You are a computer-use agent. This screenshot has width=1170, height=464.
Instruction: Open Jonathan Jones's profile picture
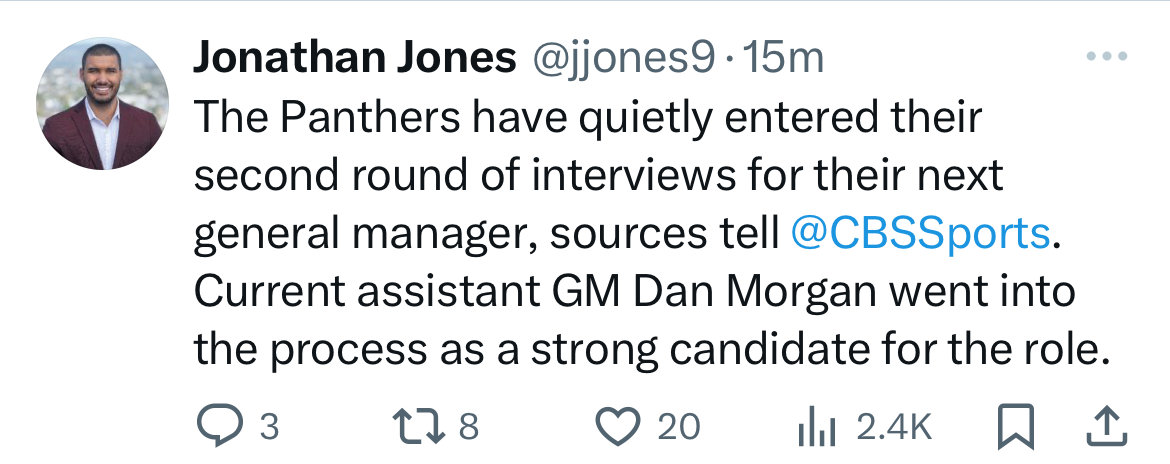click(102, 103)
